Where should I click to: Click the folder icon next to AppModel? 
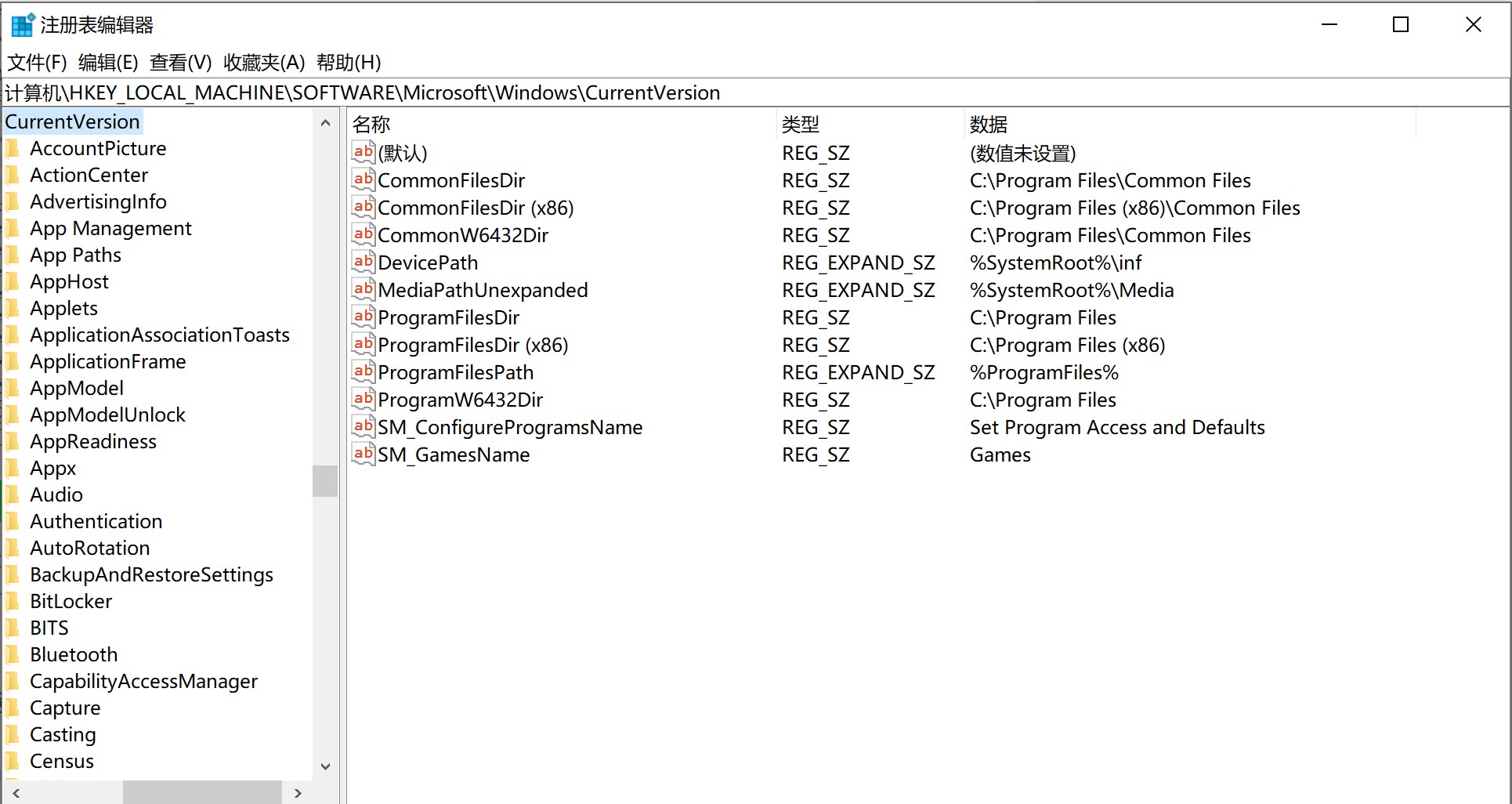(x=13, y=389)
